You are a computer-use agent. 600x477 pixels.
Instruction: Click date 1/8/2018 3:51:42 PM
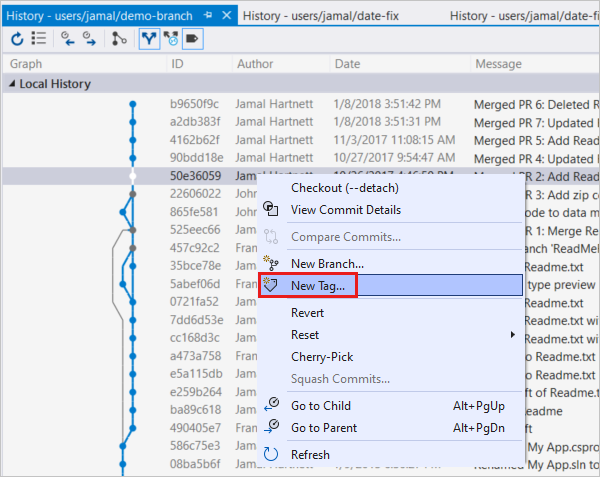point(387,104)
